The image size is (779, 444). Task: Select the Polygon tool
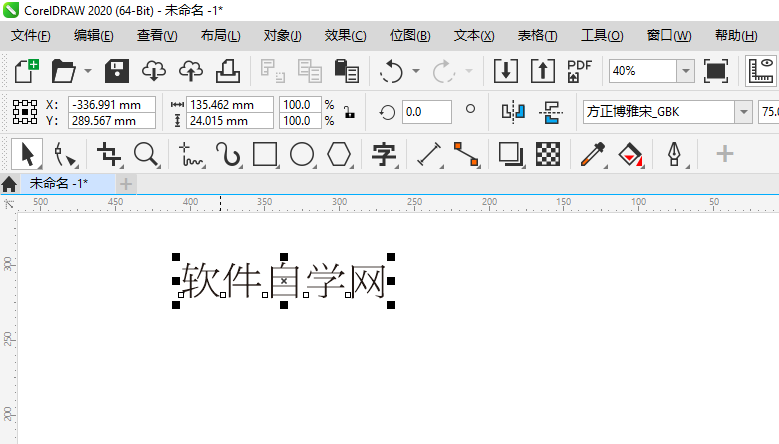pos(339,154)
